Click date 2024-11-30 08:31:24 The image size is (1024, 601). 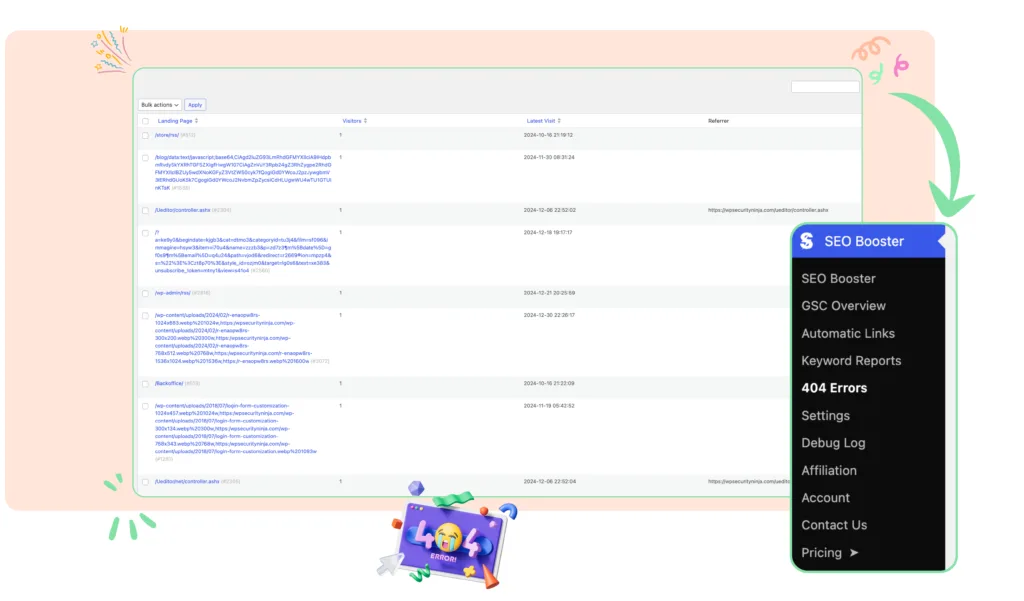[549, 157]
